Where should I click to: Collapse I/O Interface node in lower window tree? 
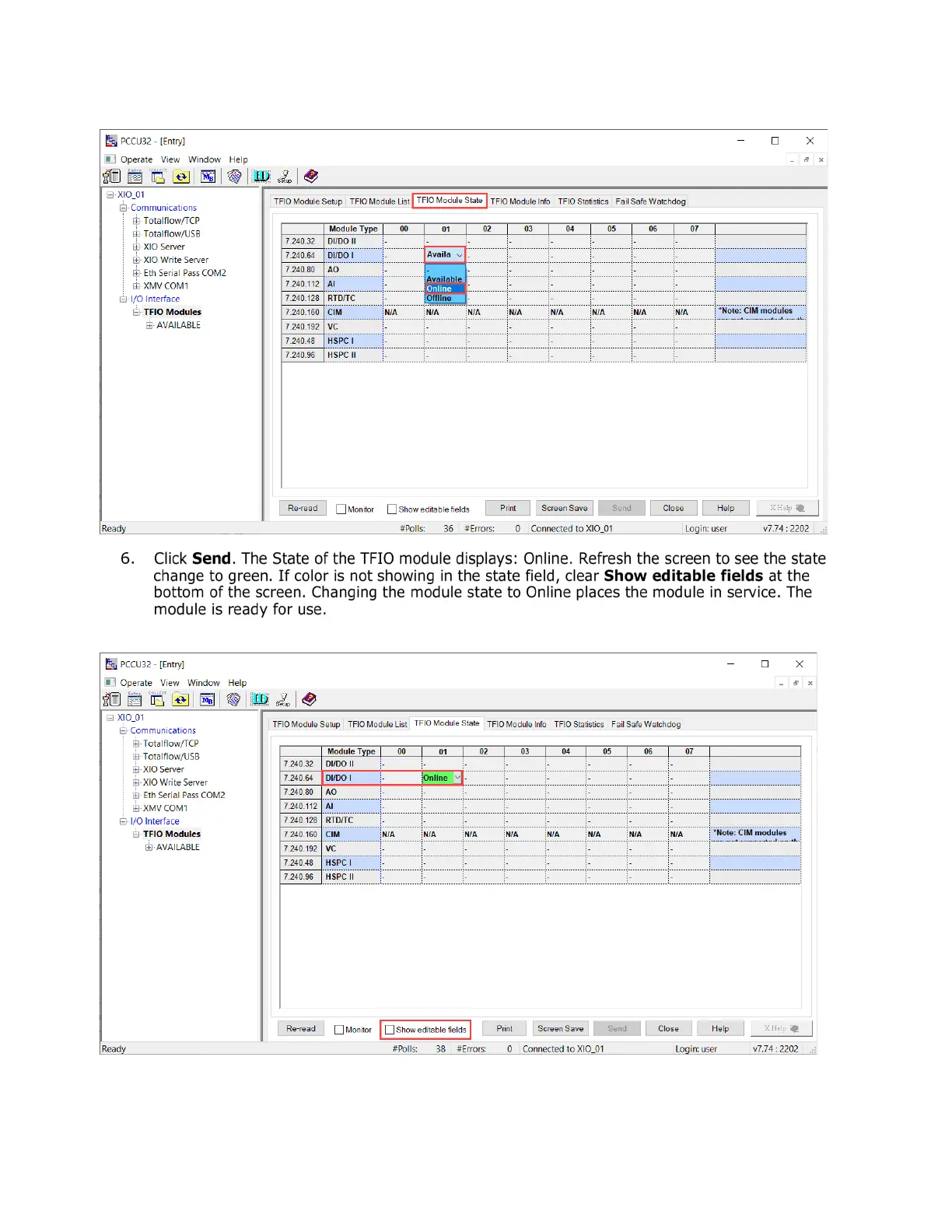pos(123,821)
